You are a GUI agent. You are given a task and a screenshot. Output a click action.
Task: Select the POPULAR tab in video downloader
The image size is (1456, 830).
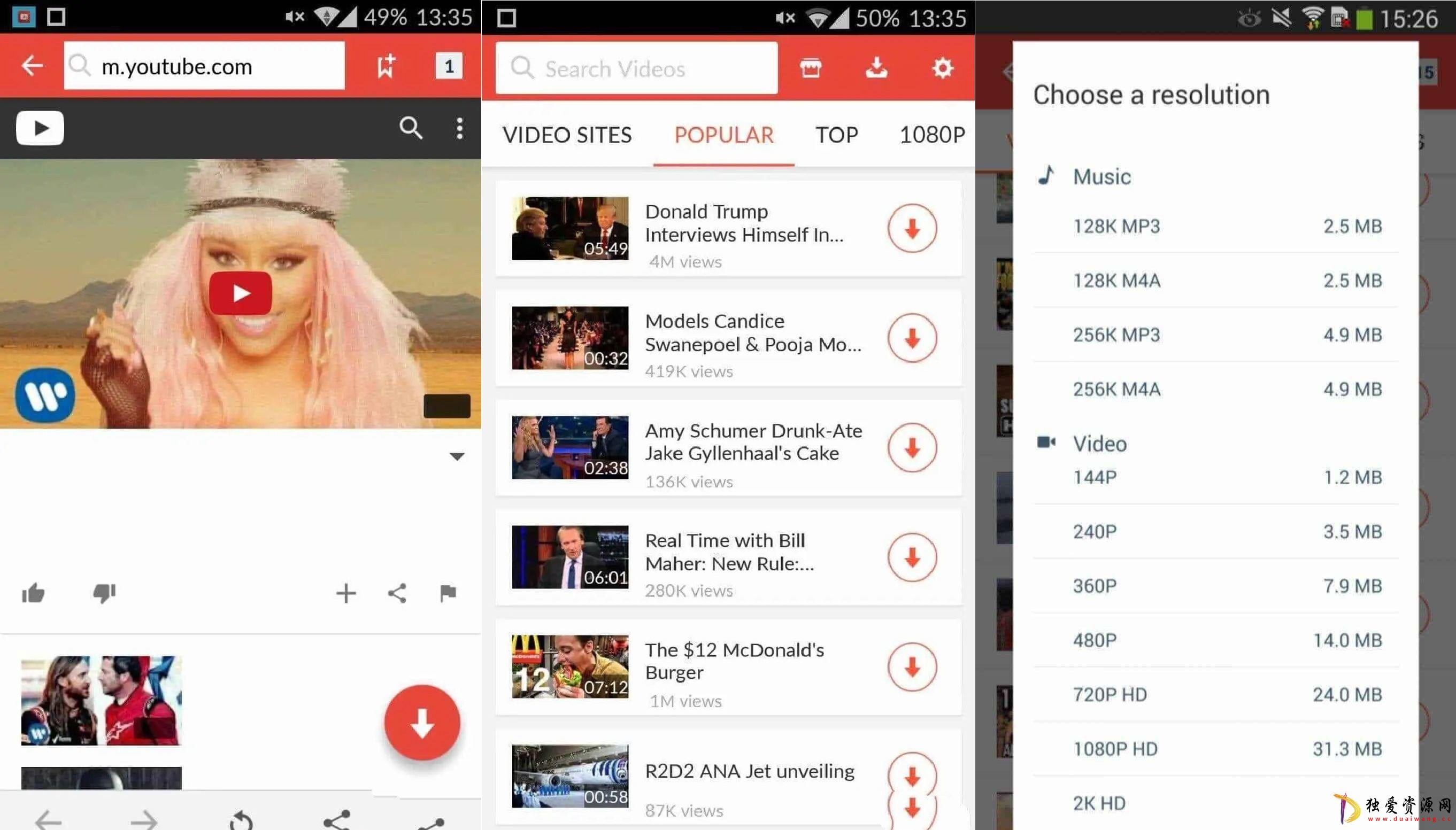(723, 133)
